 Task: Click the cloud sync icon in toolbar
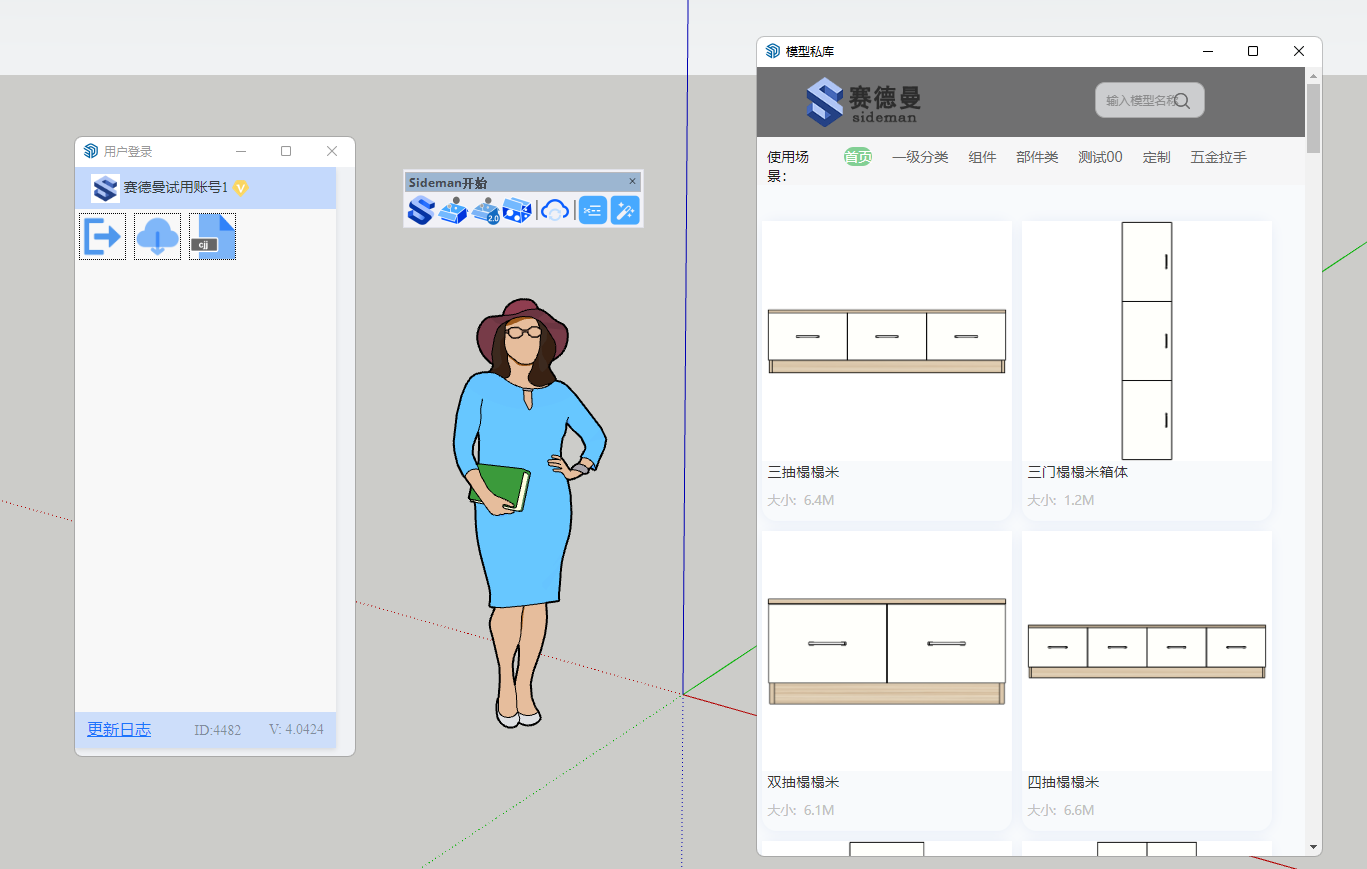(555, 211)
